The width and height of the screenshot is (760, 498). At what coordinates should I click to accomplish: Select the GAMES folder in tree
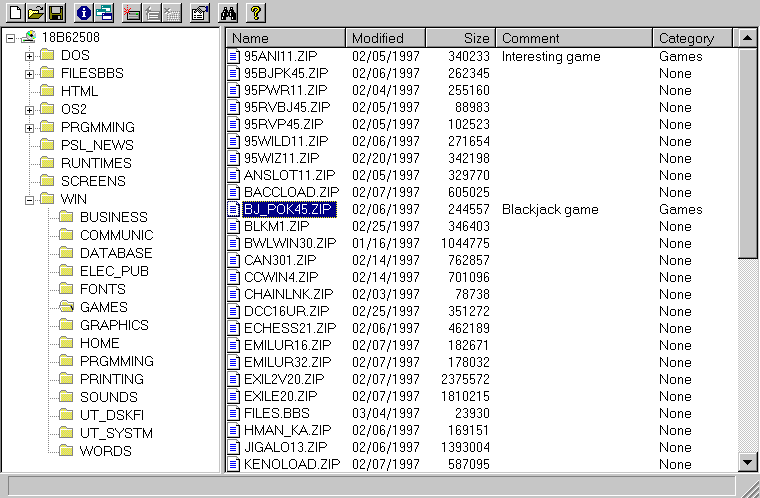(x=103, y=307)
